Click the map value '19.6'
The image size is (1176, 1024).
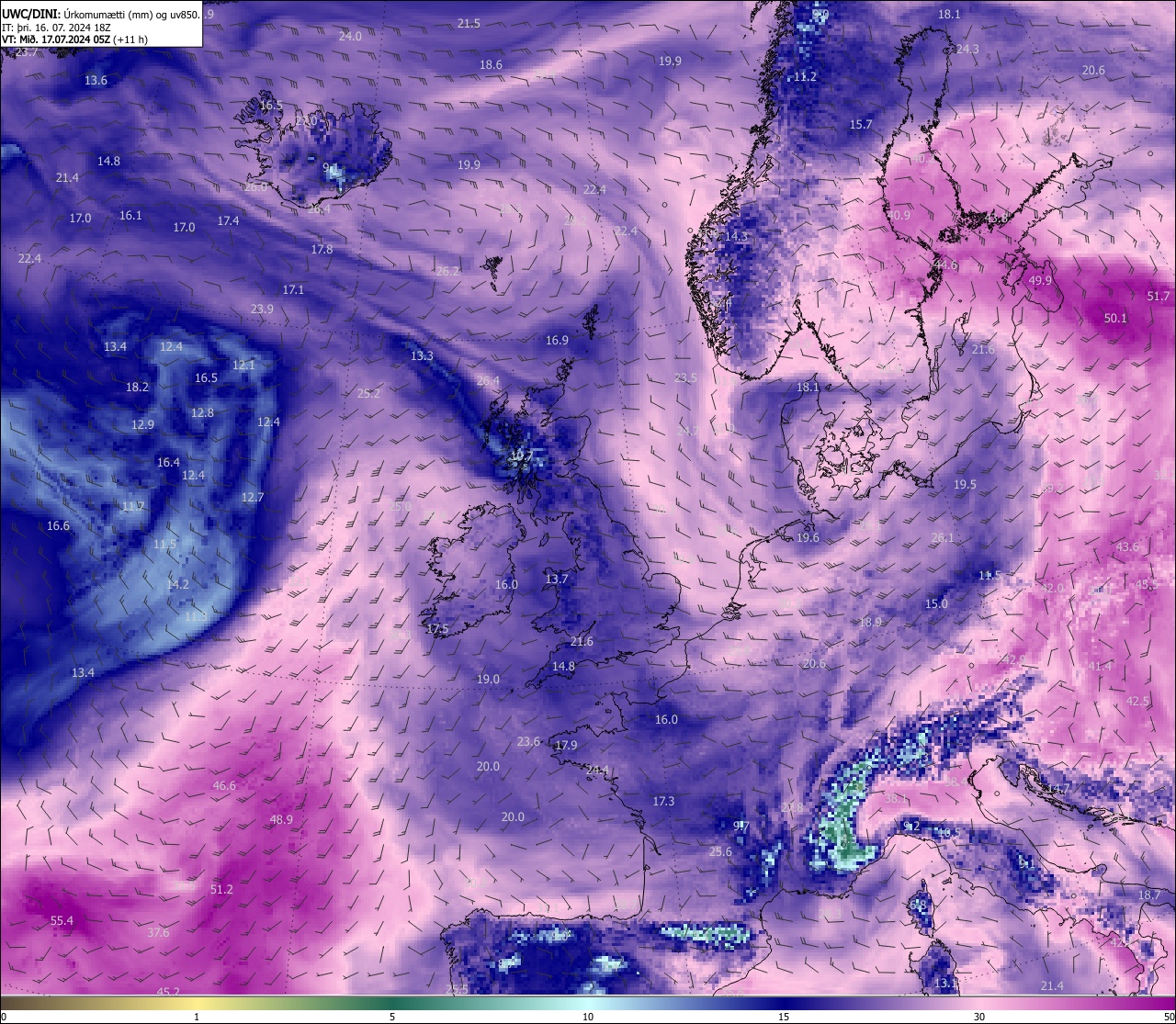click(x=808, y=537)
